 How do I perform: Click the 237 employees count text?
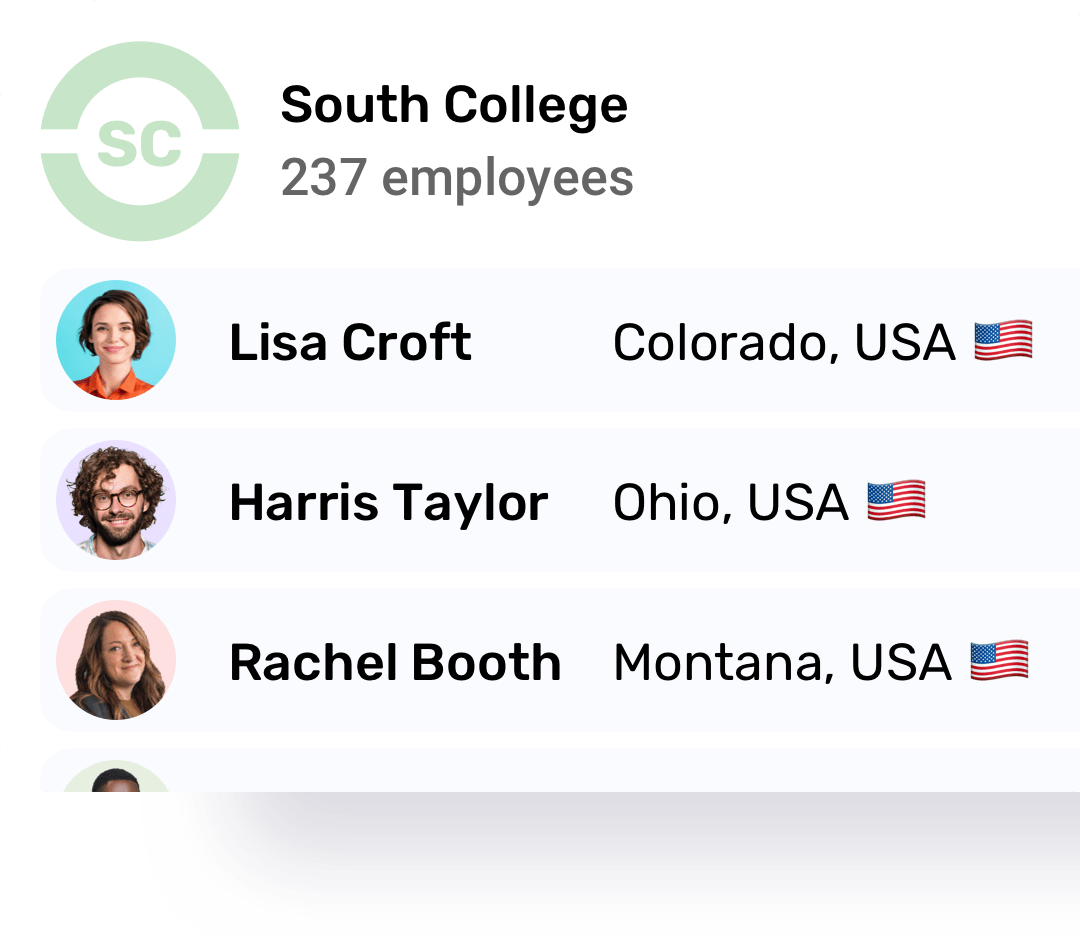(x=457, y=178)
